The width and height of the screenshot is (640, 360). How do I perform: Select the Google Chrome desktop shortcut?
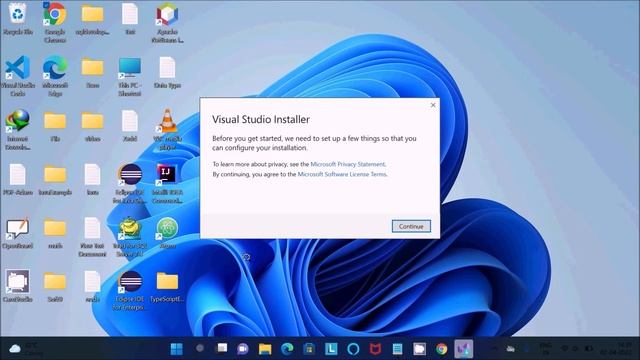pyautogui.click(x=55, y=22)
